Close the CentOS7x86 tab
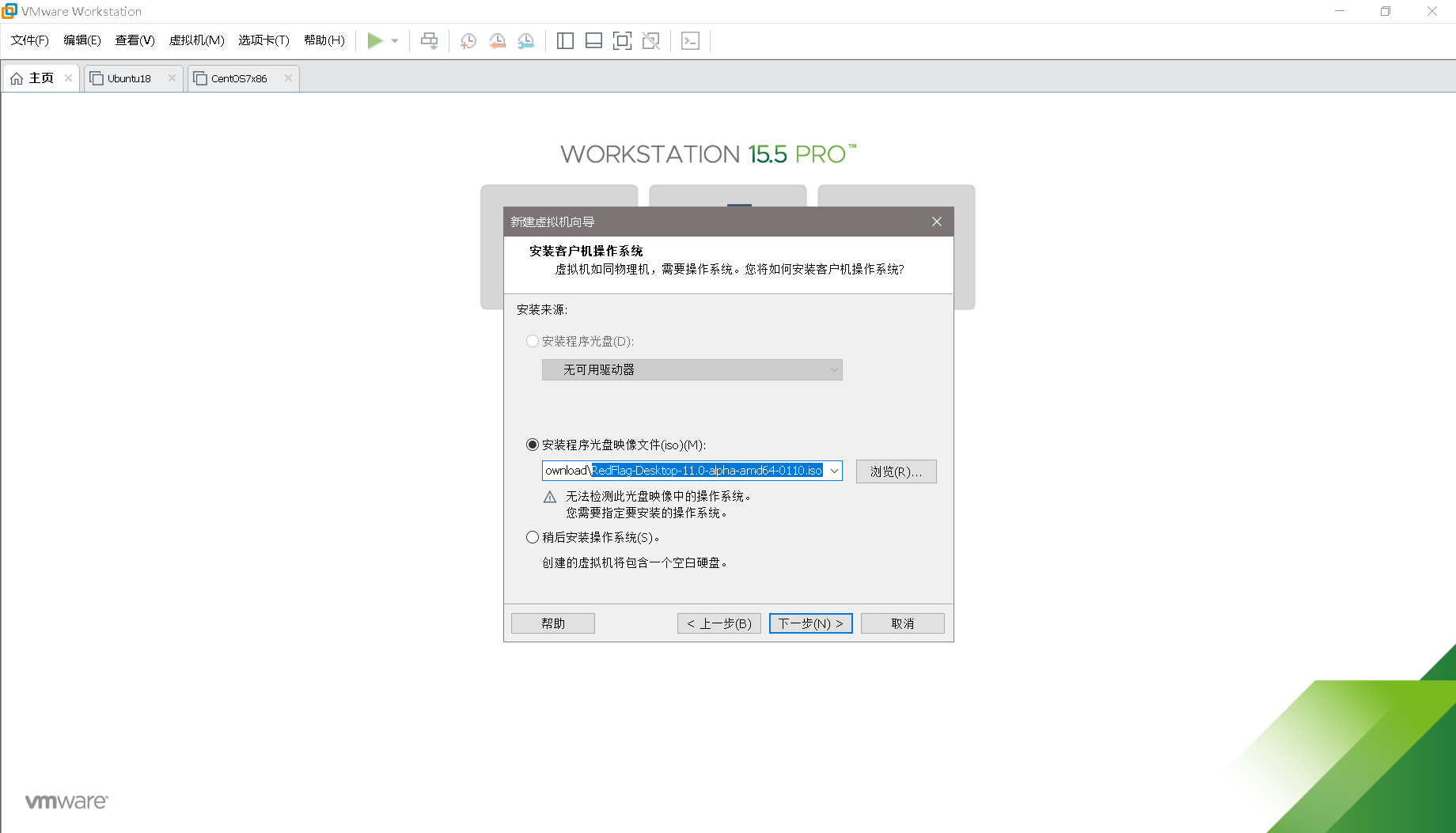Image resolution: width=1456 pixels, height=833 pixels. click(288, 78)
